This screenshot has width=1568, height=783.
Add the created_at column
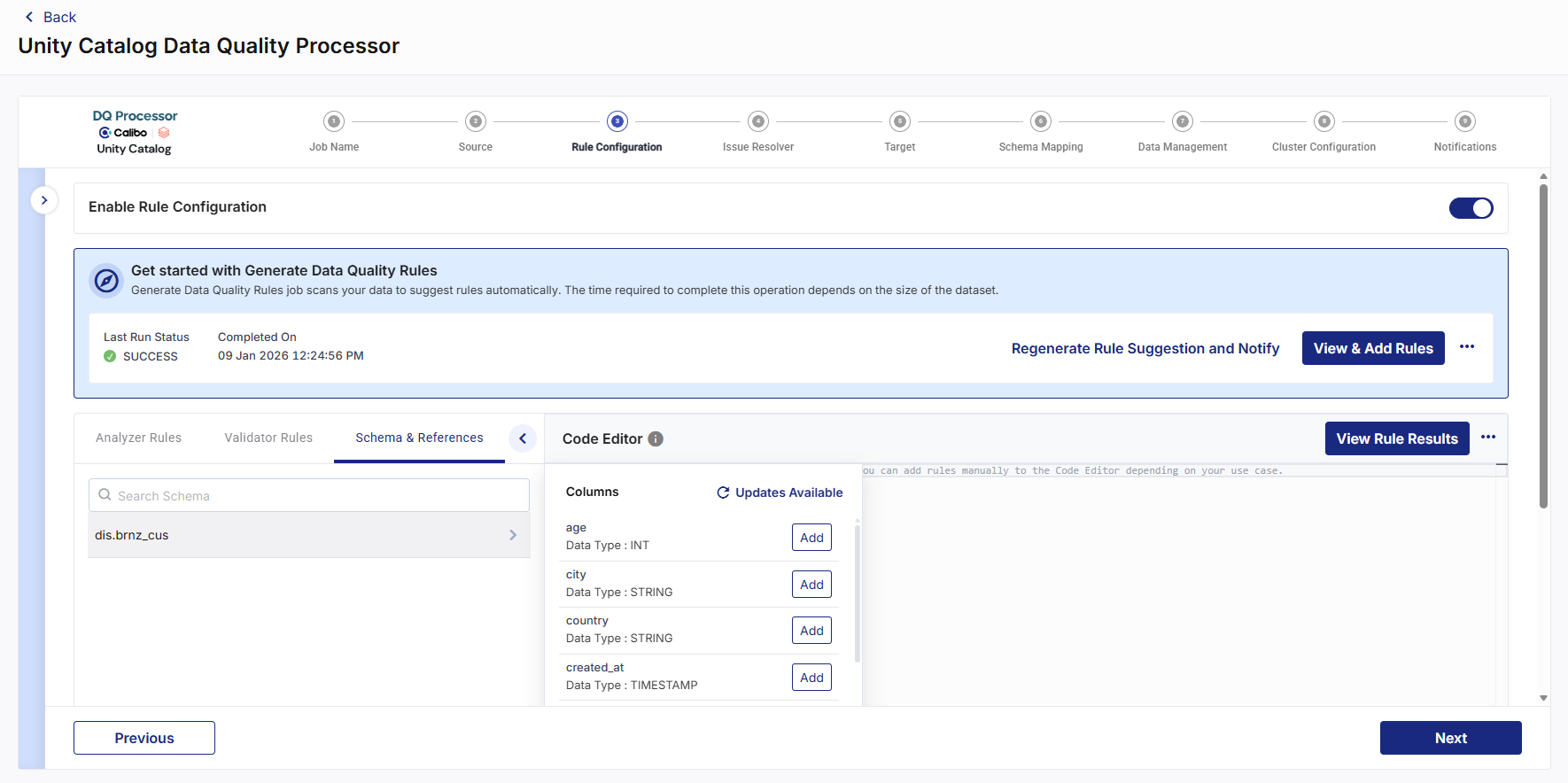coord(811,678)
